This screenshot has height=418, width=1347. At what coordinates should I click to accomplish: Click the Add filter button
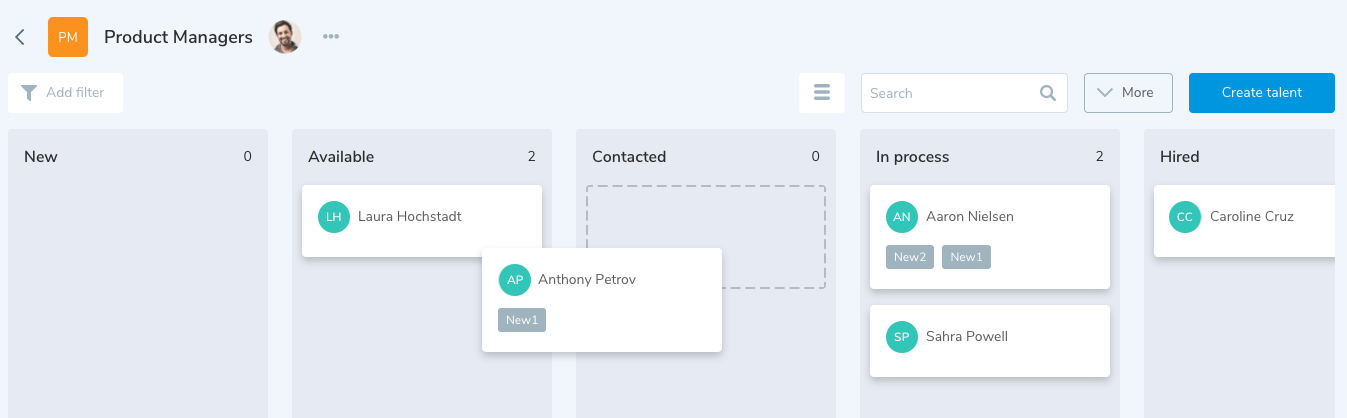click(65, 93)
